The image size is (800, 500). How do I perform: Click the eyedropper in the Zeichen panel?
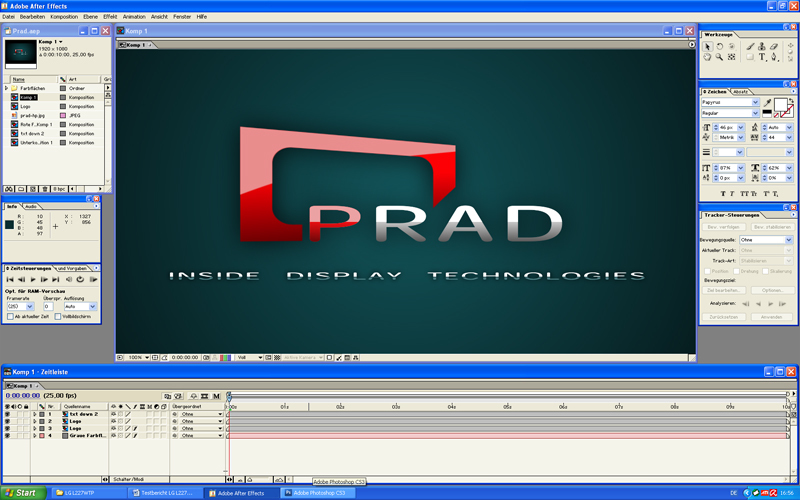pyautogui.click(x=767, y=103)
